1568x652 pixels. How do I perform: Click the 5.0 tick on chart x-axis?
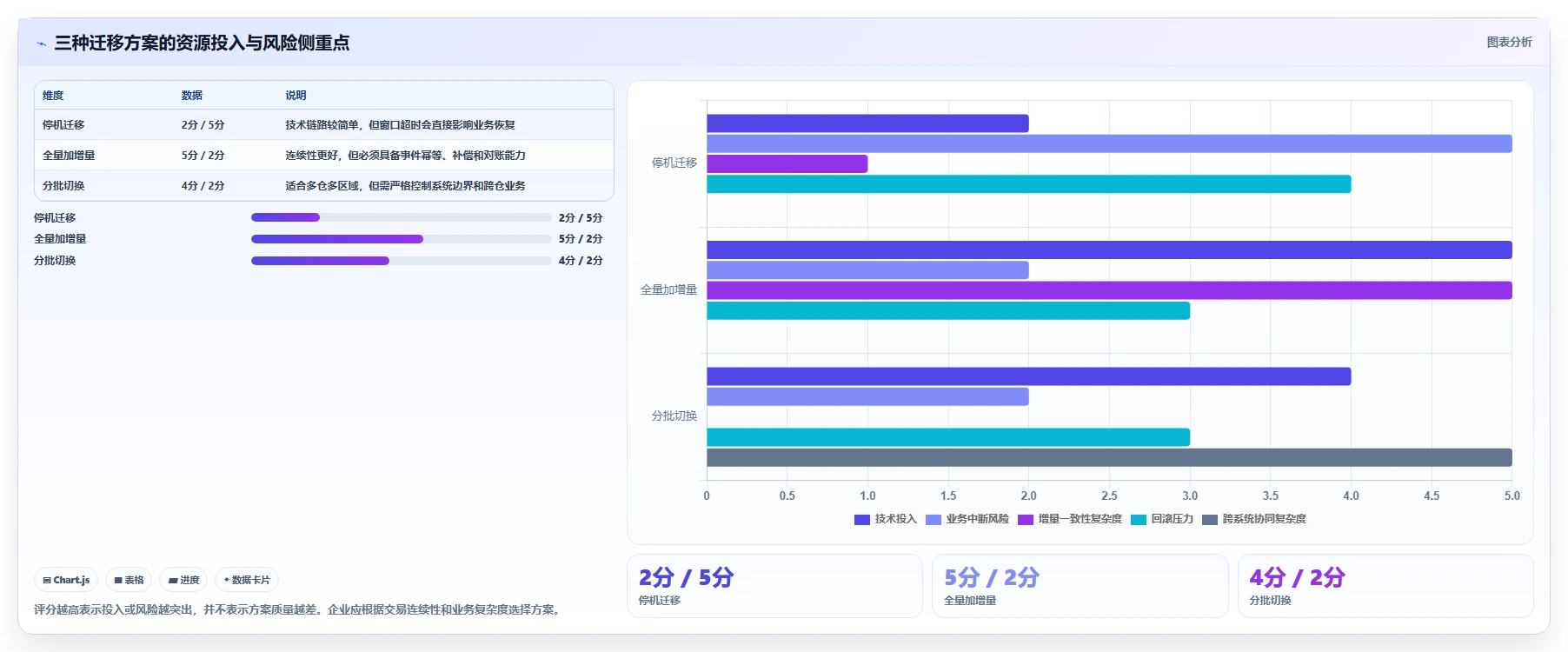pos(1512,496)
